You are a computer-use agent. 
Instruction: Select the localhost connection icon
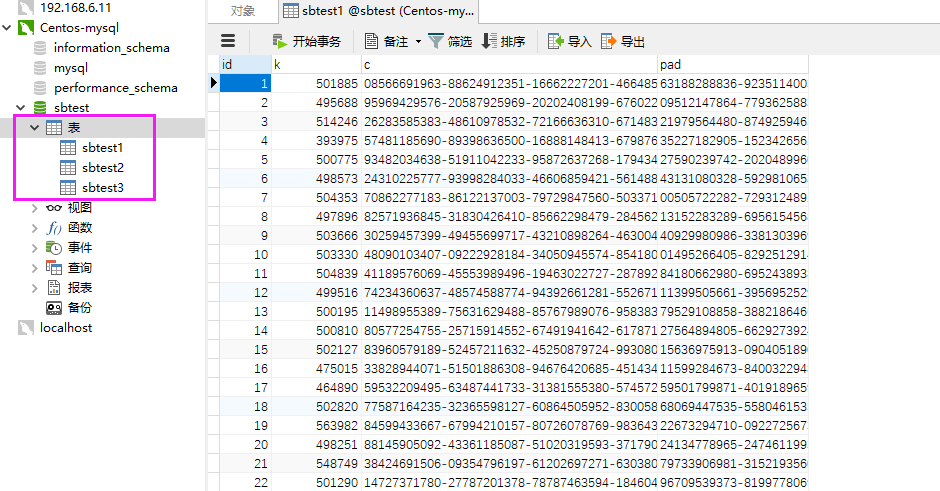[25, 328]
